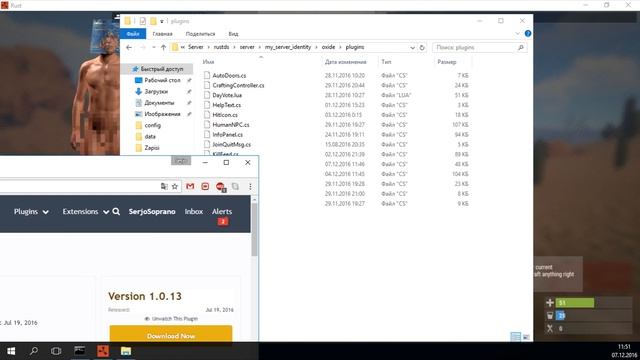The image size is (640, 360).
Task: Open Explorer help with the question mark icon
Action: click(x=528, y=33)
